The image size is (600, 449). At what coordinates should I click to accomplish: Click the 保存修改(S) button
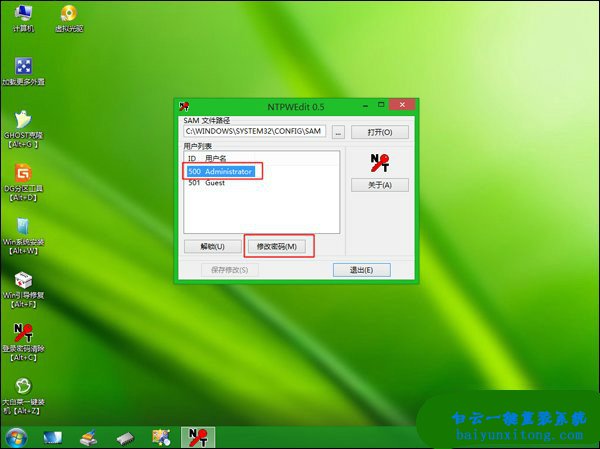click(229, 270)
